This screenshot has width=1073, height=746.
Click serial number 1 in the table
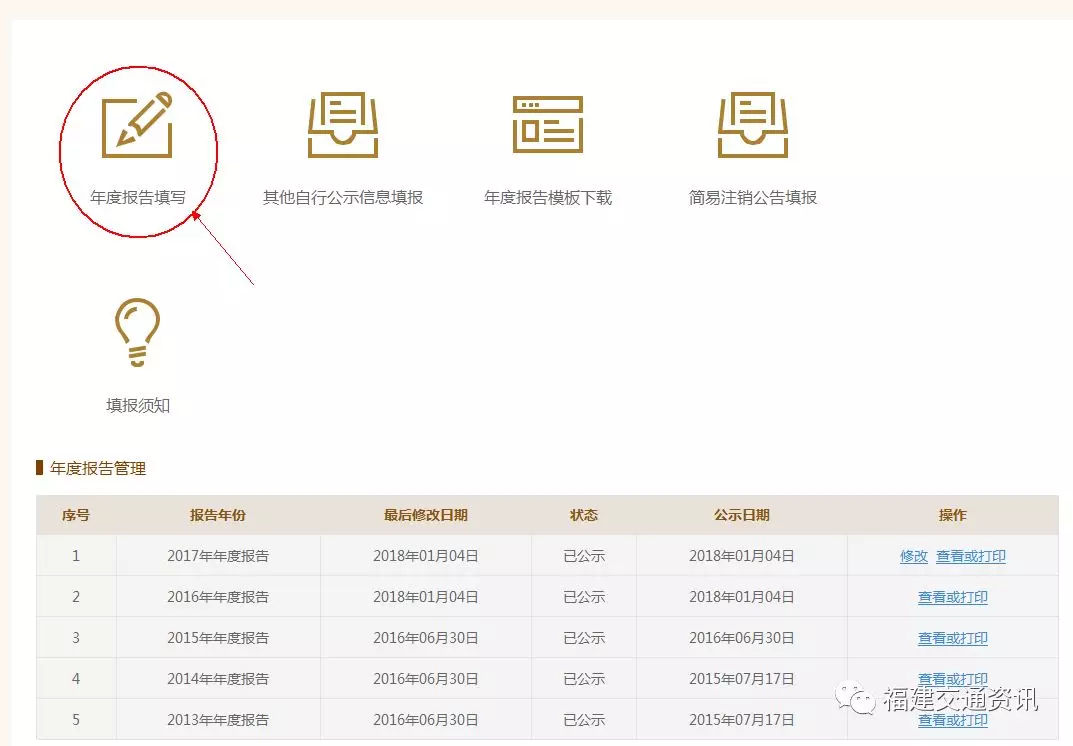(76, 556)
